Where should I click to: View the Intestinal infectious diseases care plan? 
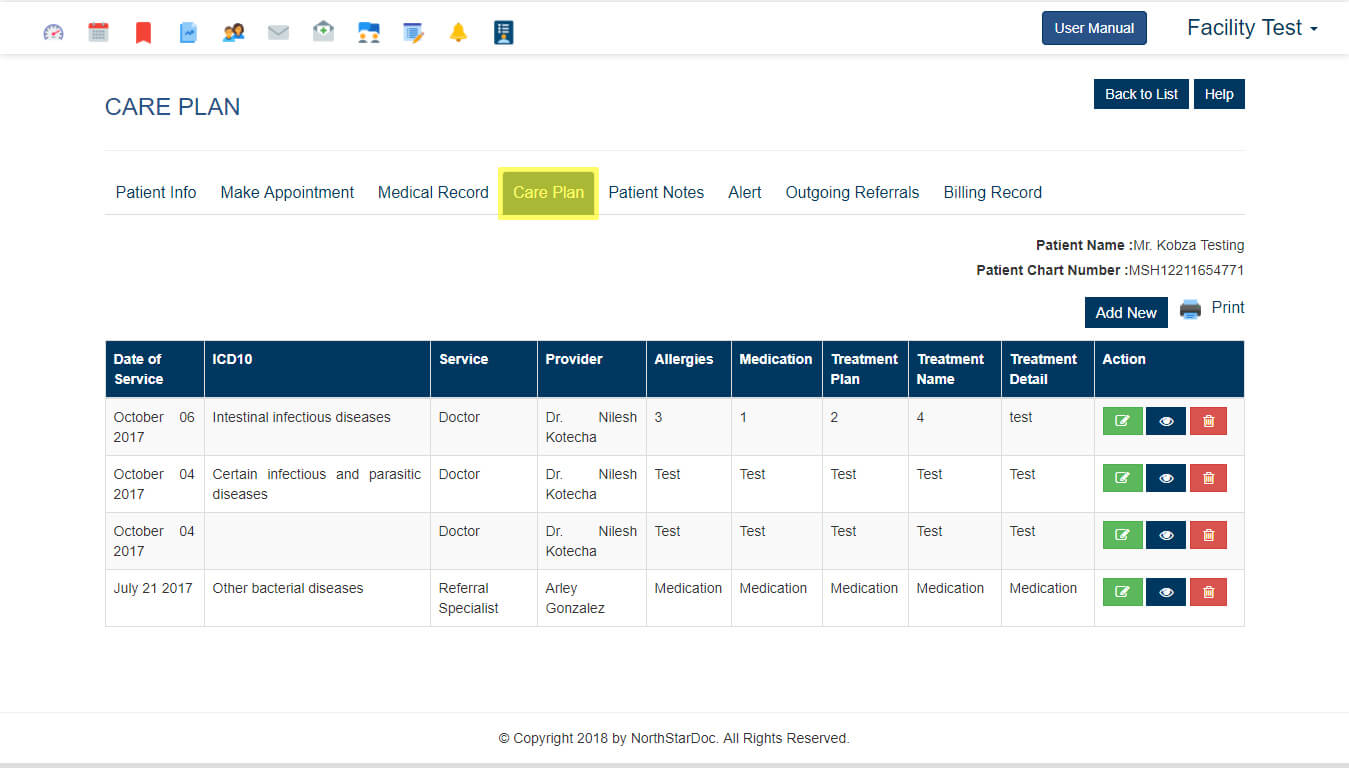tap(1165, 421)
